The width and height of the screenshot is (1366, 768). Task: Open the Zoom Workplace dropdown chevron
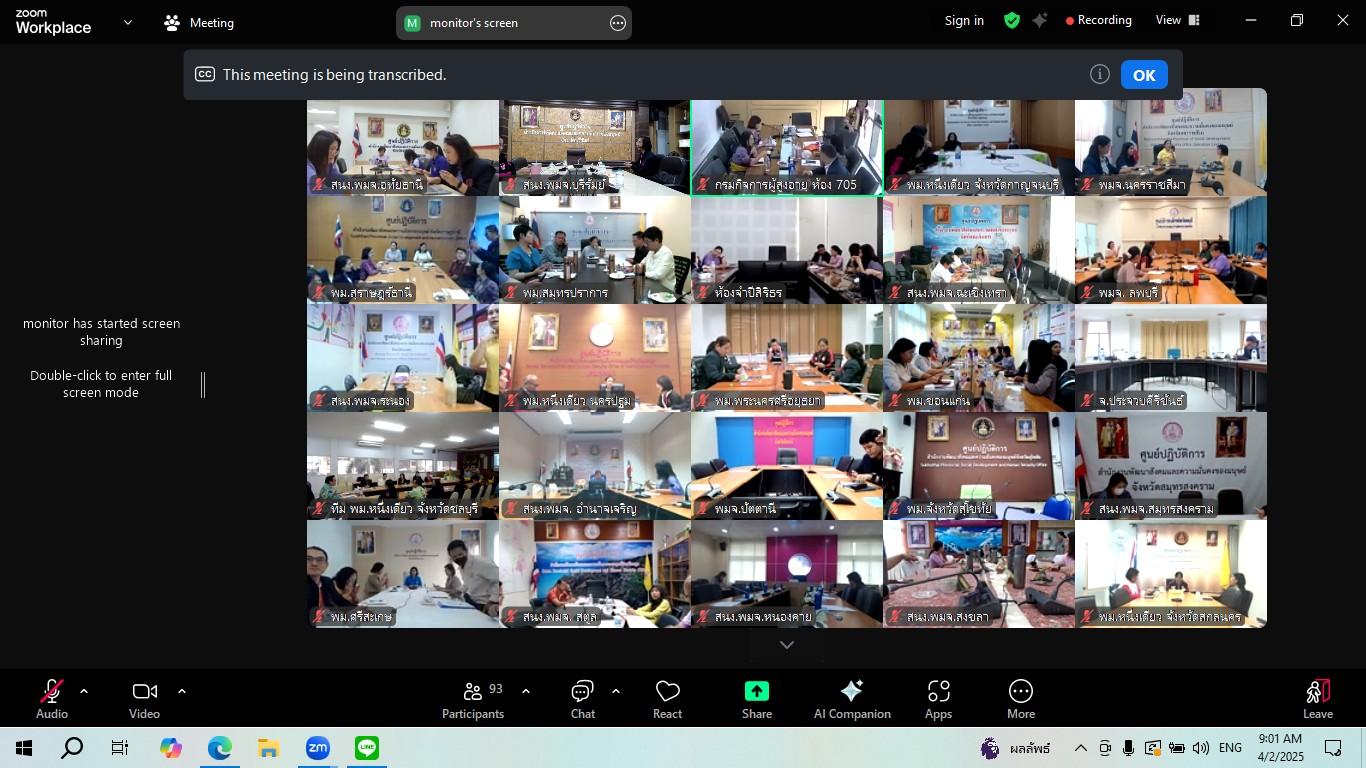pyautogui.click(x=127, y=22)
